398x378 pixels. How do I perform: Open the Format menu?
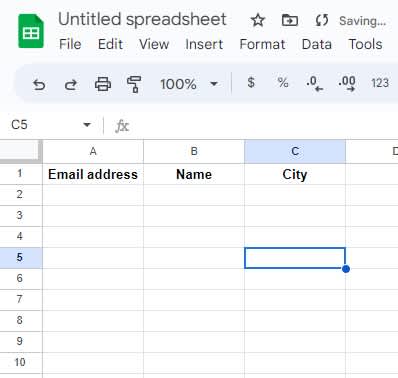pos(262,44)
